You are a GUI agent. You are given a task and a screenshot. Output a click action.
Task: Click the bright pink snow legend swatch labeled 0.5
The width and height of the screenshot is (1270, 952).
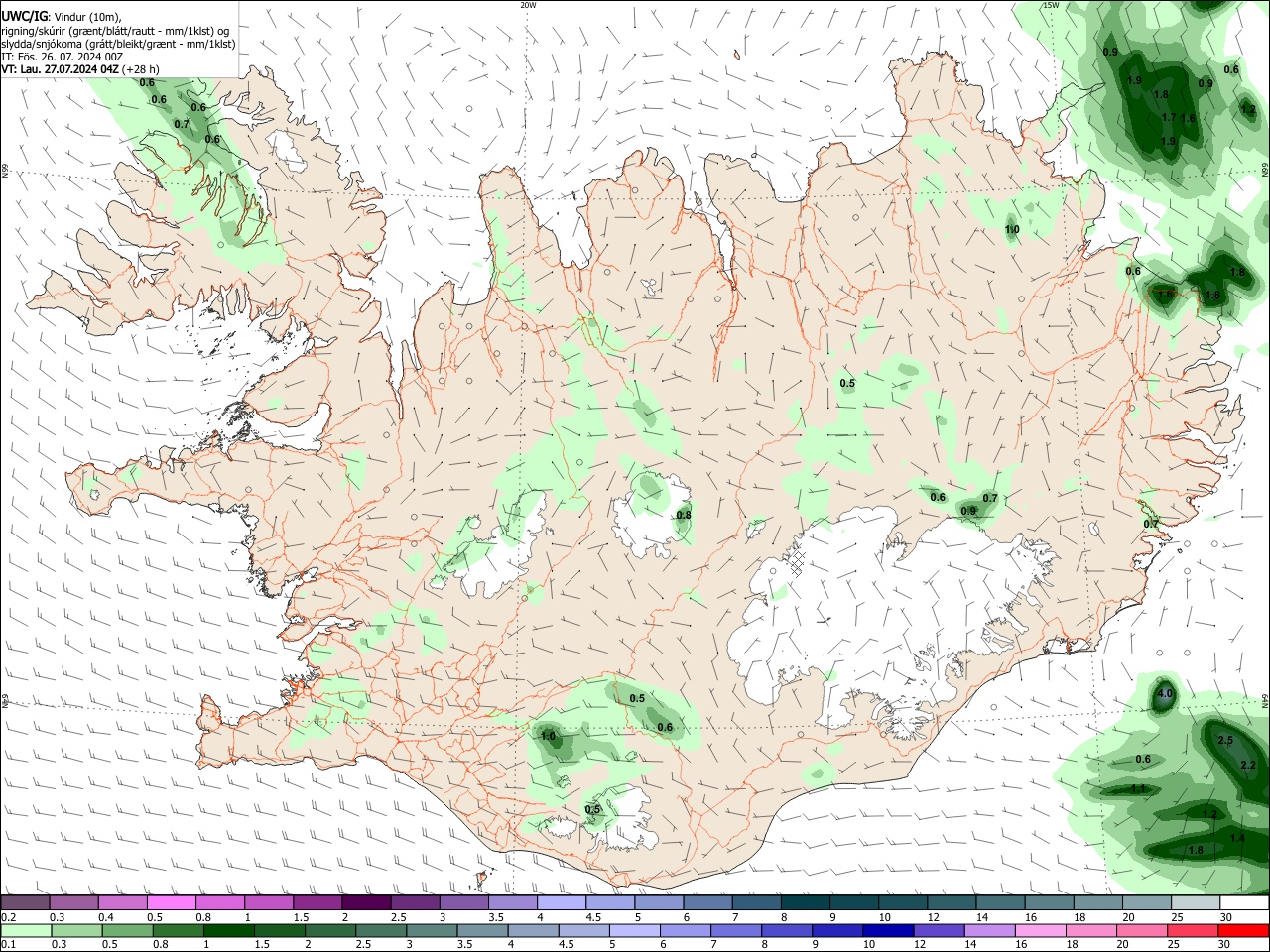coord(171,902)
